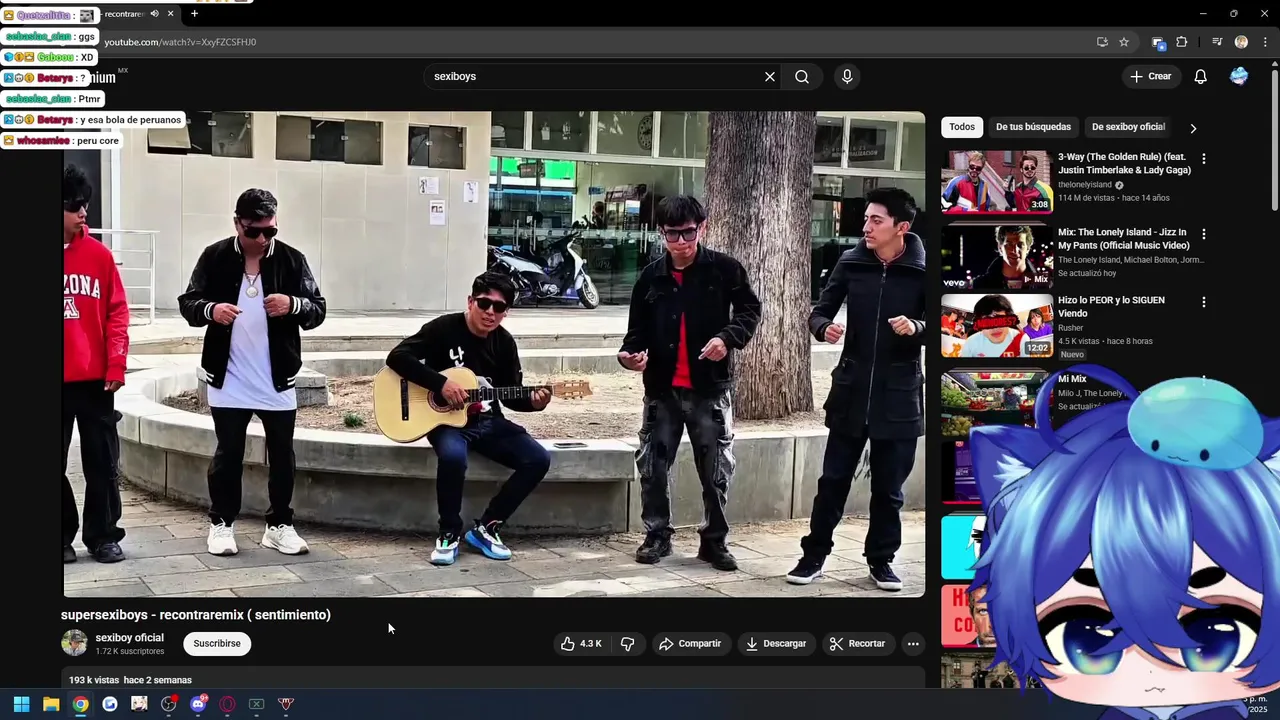Select the De tus búsquedas chip

pos(1033,127)
